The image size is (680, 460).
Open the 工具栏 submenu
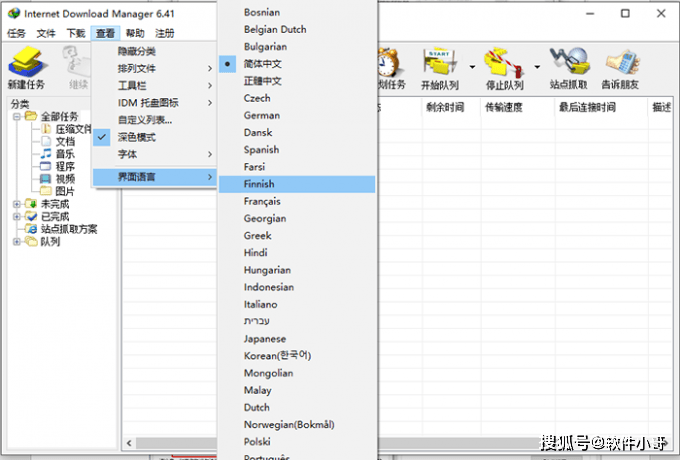154,85
